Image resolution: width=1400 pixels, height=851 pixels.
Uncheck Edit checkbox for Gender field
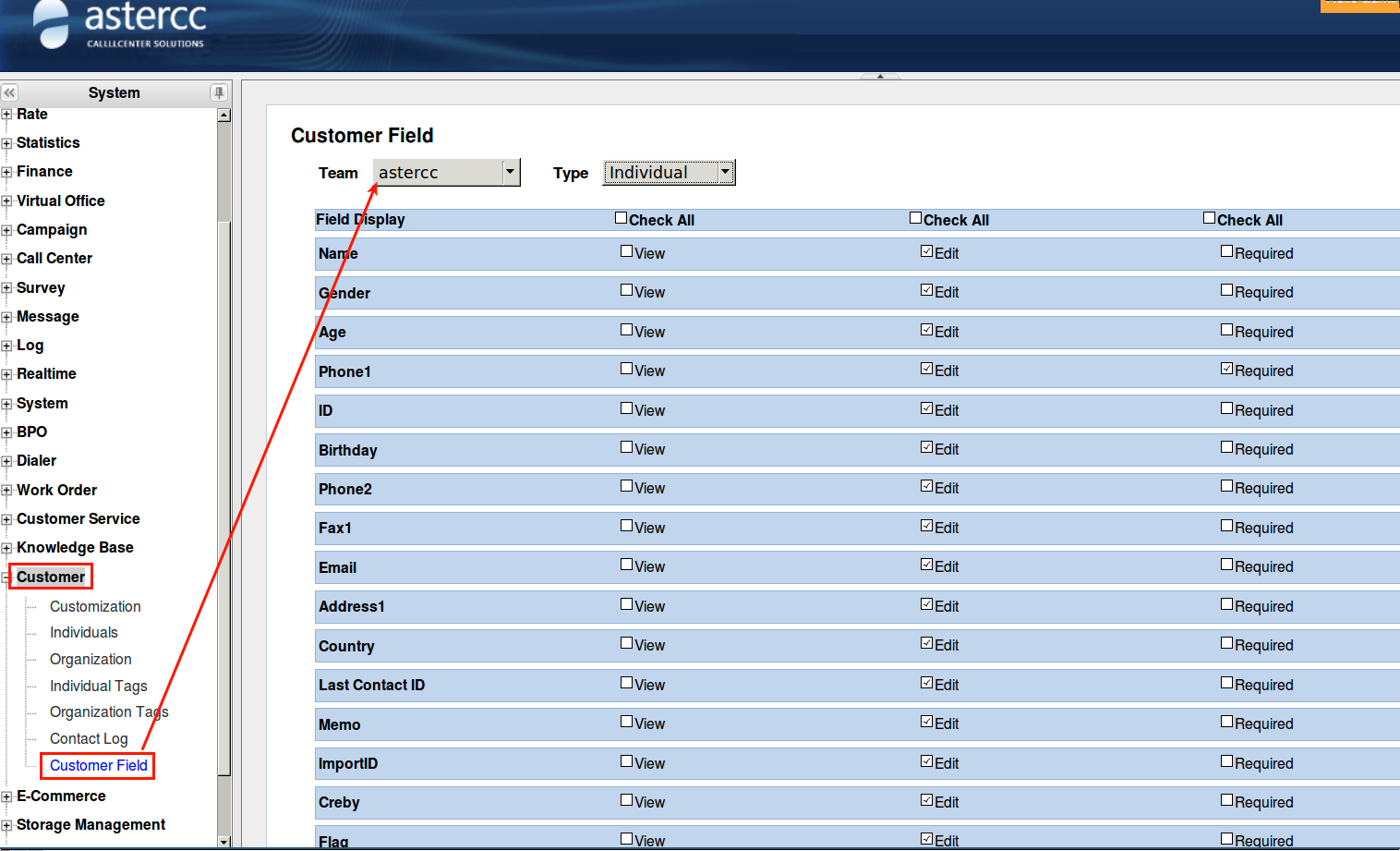click(x=926, y=290)
